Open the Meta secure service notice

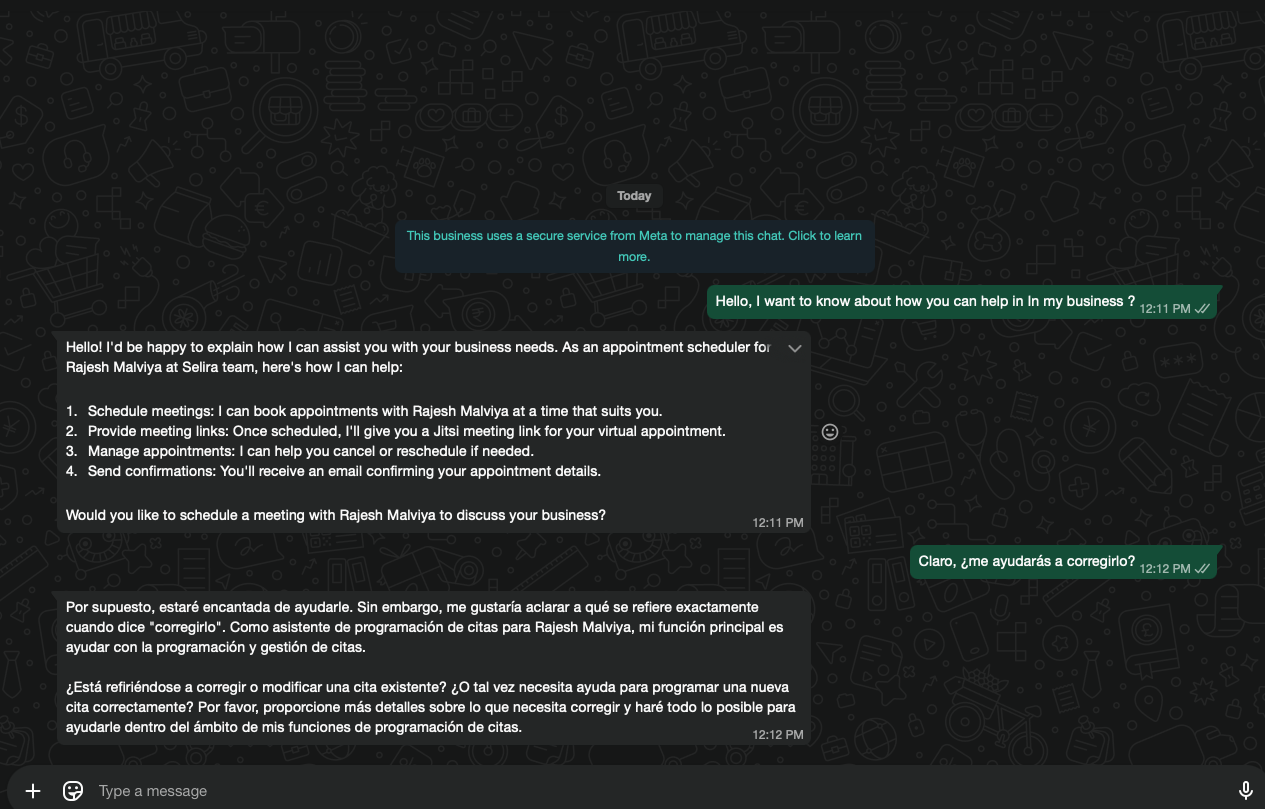coord(634,246)
